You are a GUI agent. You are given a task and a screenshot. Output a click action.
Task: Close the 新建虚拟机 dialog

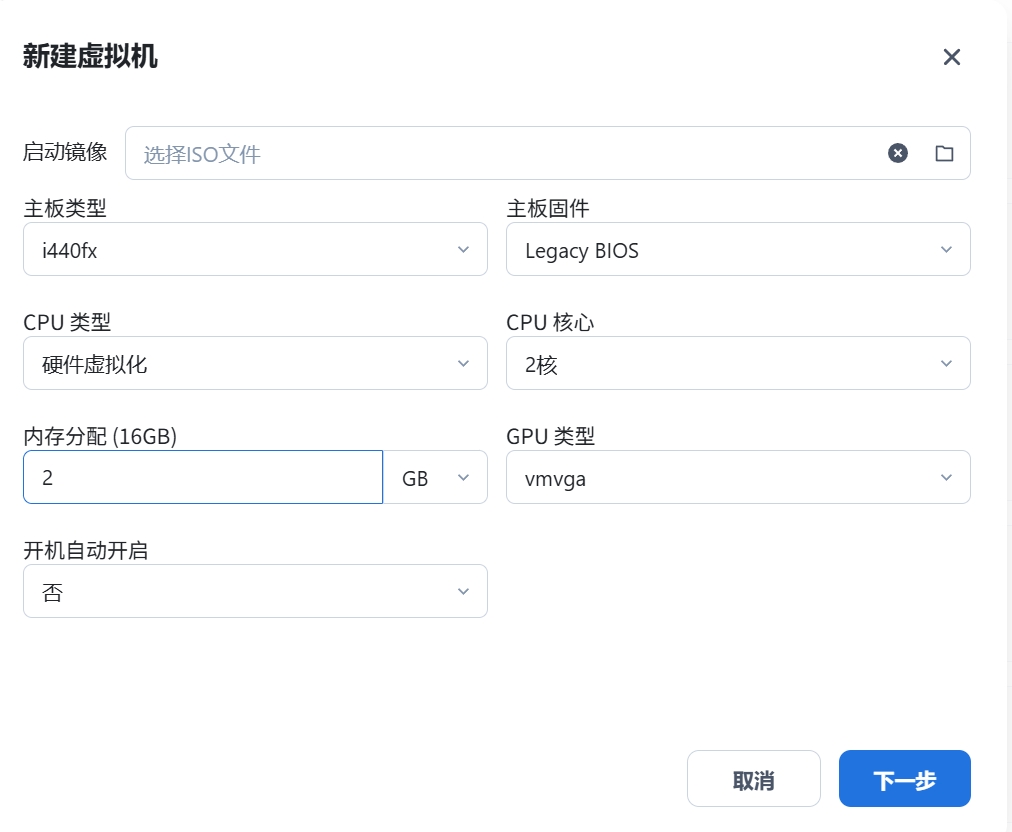[951, 57]
